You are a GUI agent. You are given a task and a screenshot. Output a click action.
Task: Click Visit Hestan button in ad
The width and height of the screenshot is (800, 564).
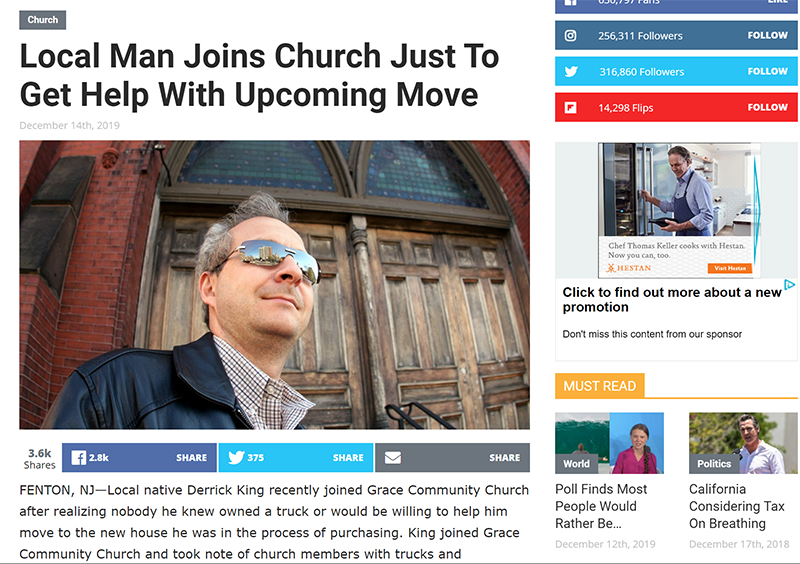(x=730, y=268)
